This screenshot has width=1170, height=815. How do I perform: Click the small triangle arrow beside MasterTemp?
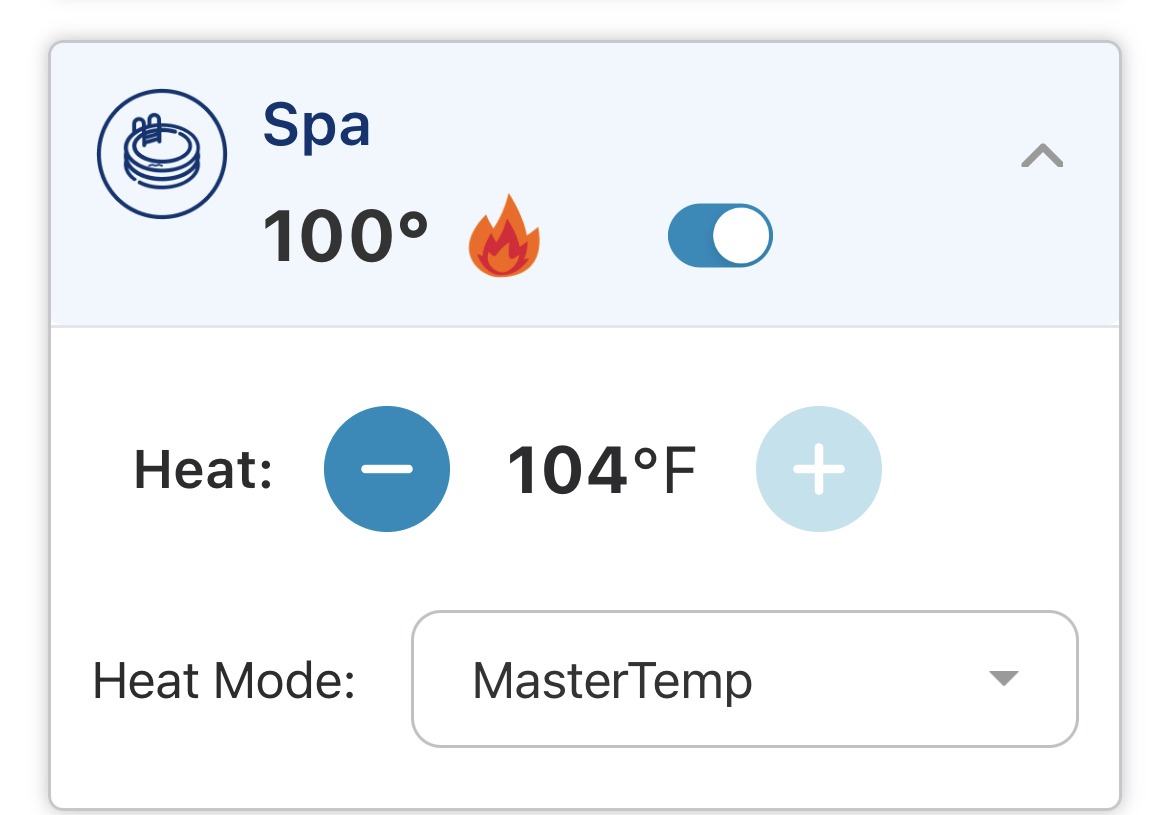click(1003, 678)
